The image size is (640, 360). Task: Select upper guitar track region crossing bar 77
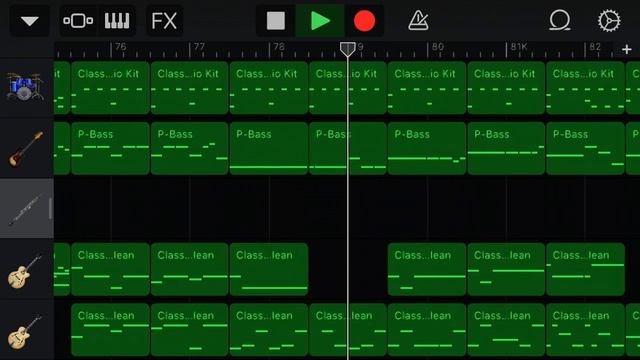(x=189, y=269)
